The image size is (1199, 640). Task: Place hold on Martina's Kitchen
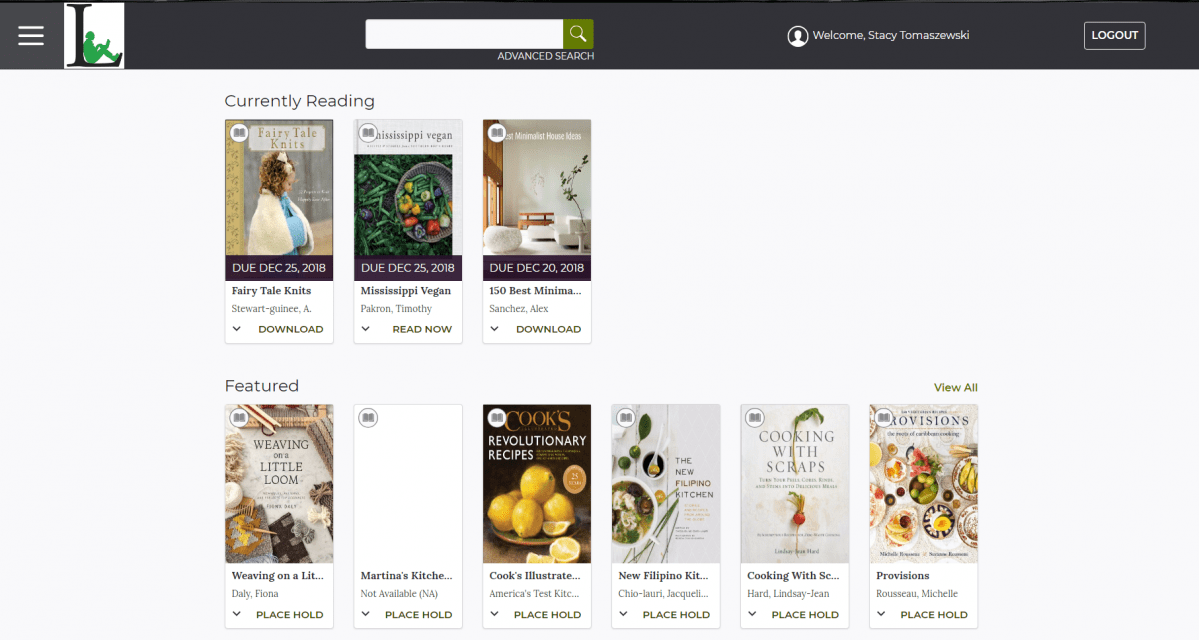click(418, 615)
